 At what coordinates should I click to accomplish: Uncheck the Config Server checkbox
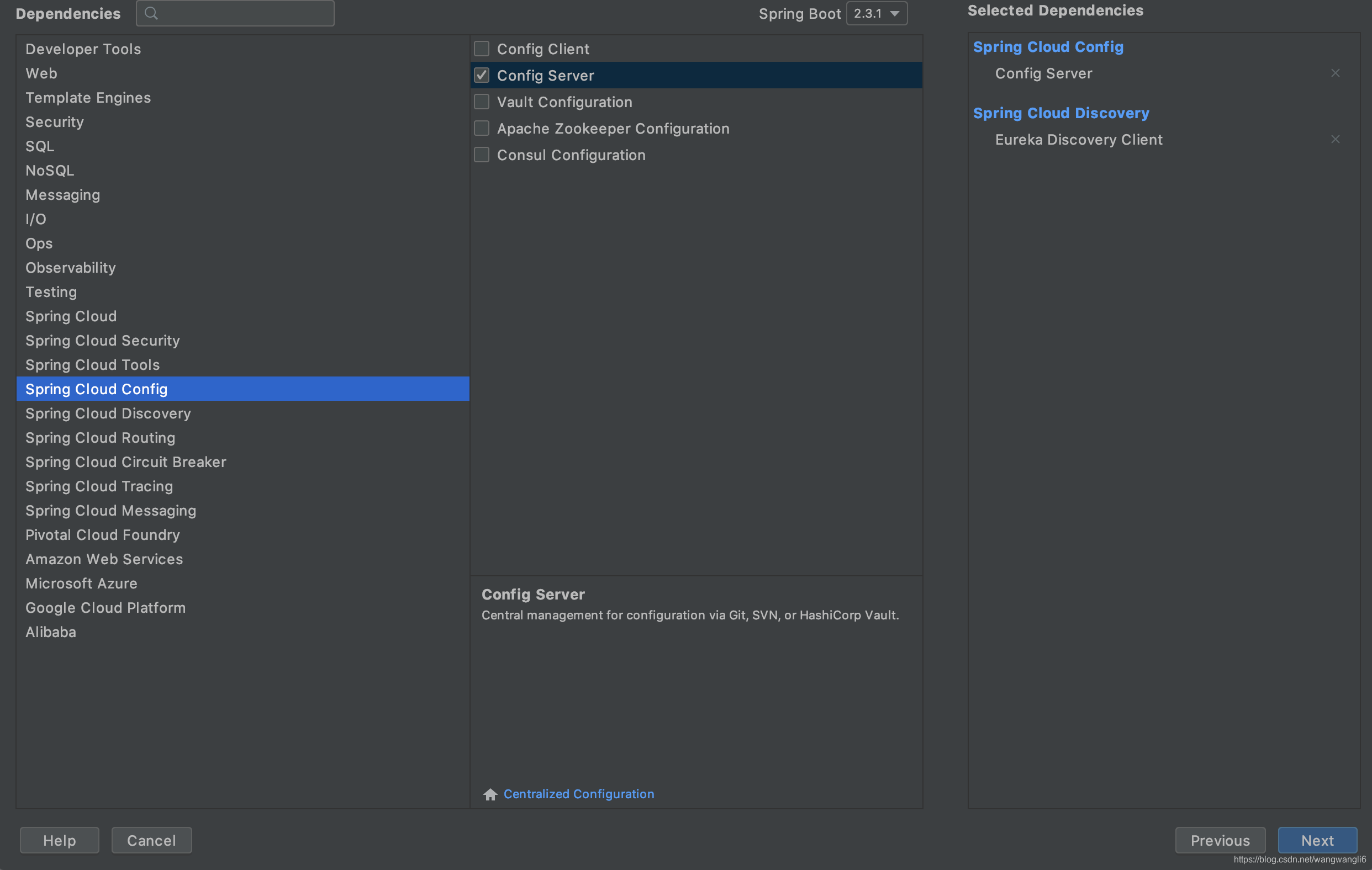pos(482,75)
